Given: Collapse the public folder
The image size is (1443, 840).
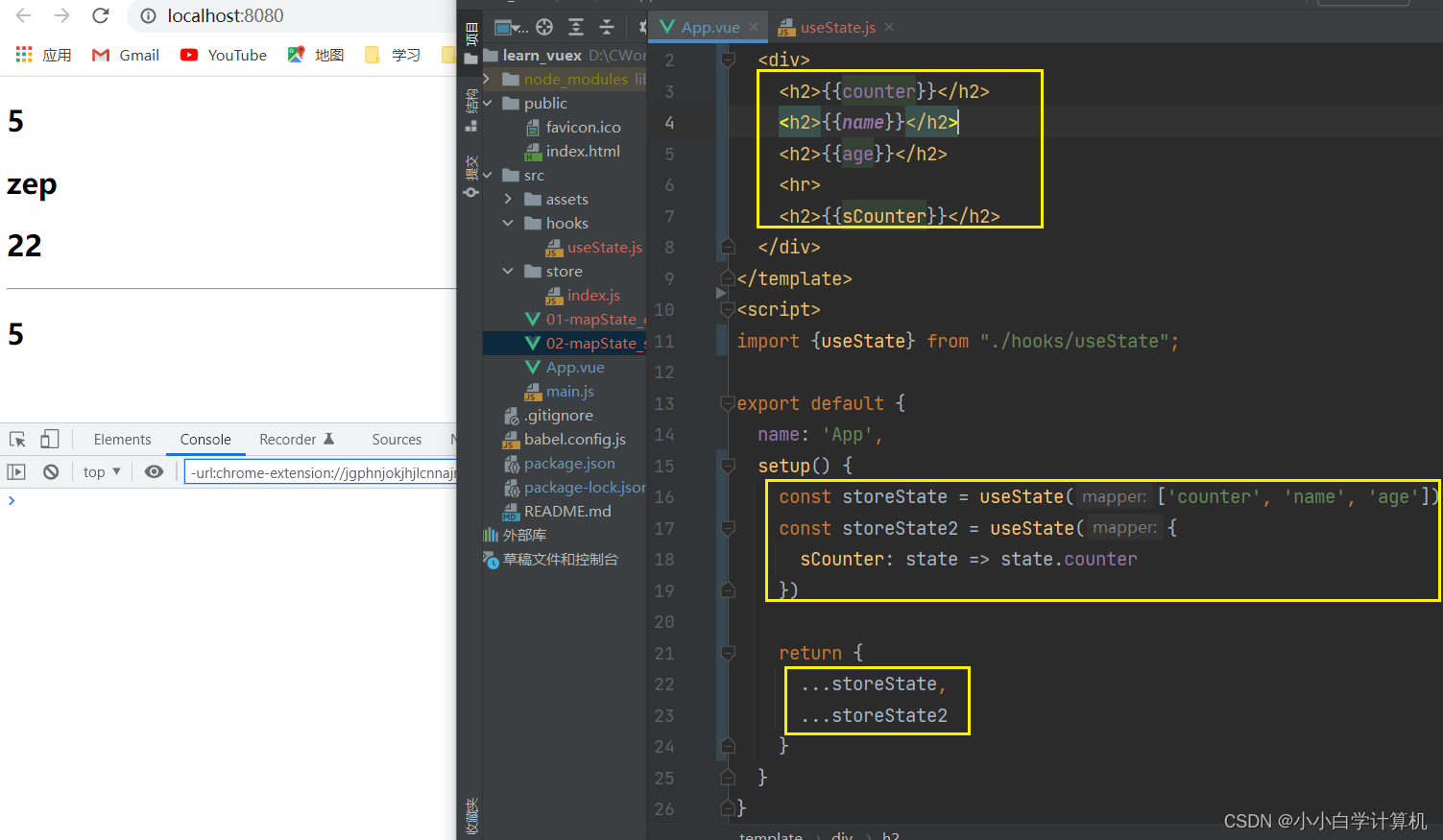Looking at the screenshot, I should 488,103.
